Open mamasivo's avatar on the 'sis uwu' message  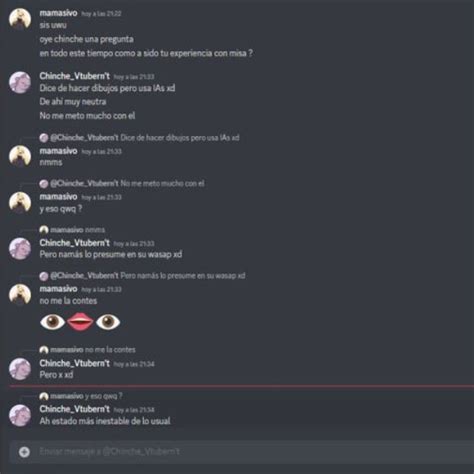pos(20,19)
